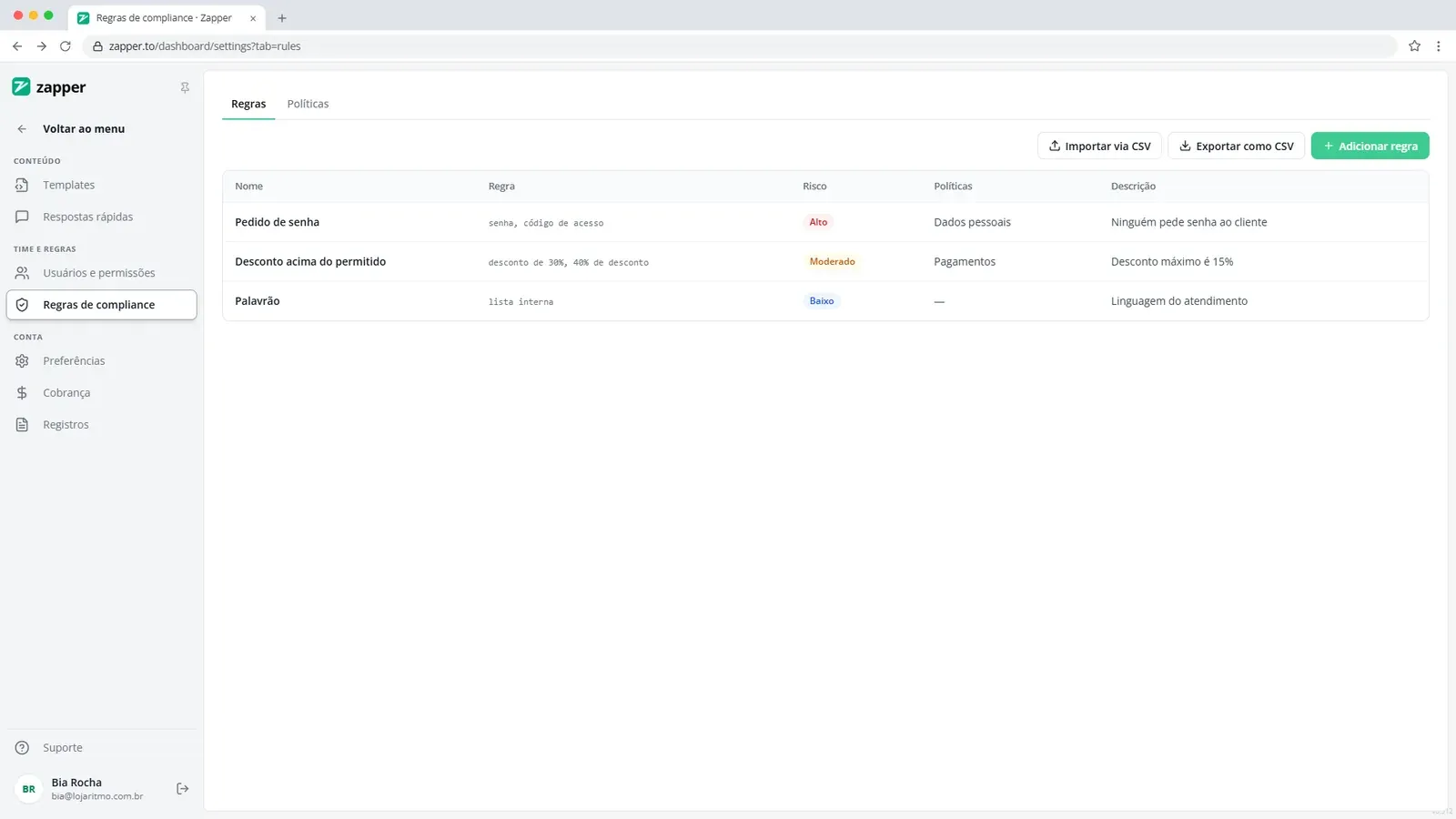Click the shield icon for Regras de compliance
Screen dimensions: 1456x819
(x=22, y=305)
